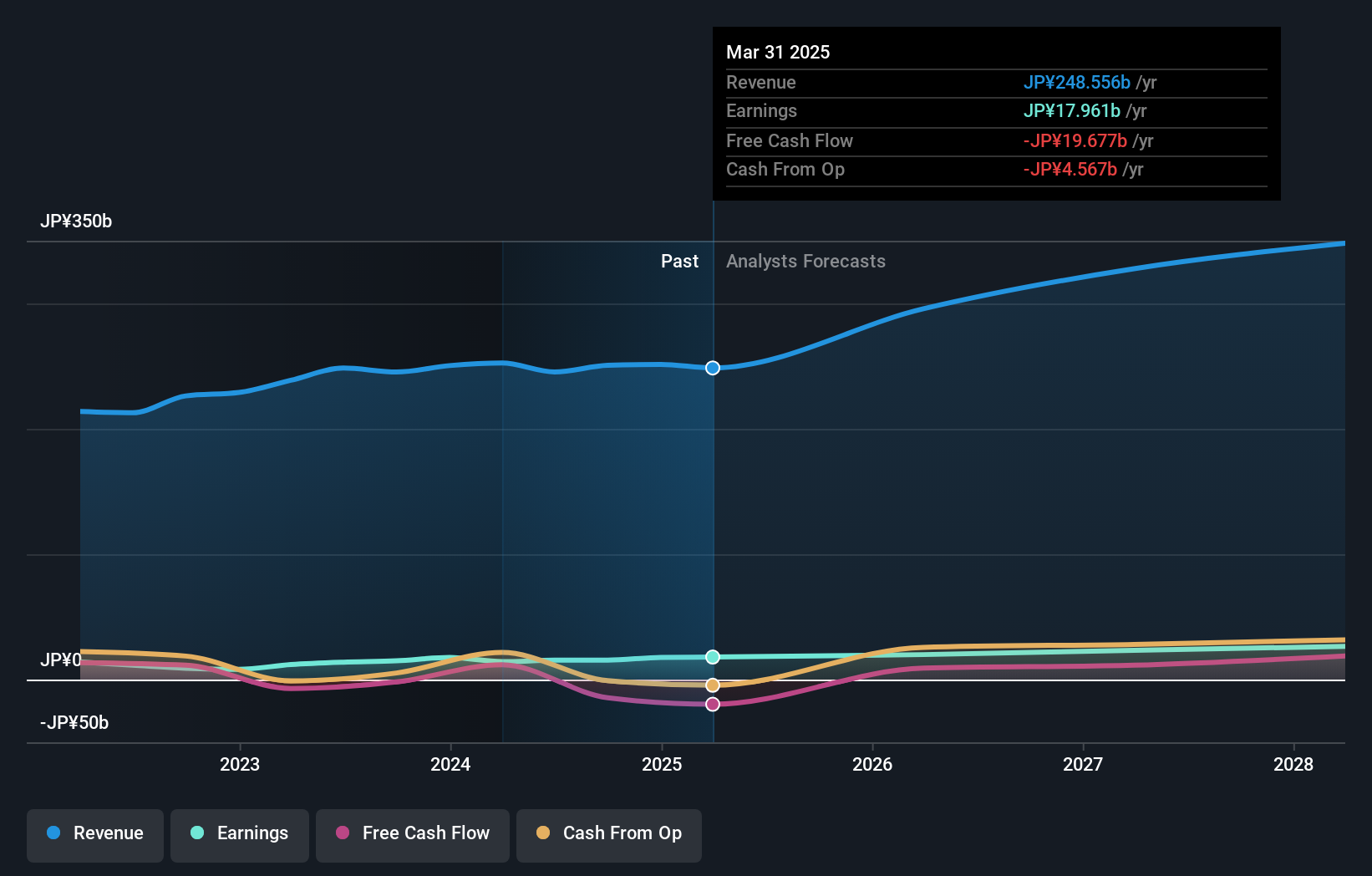This screenshot has height=876, width=1372.
Task: Click the 2028 x-axis label
Action: coord(1293,764)
